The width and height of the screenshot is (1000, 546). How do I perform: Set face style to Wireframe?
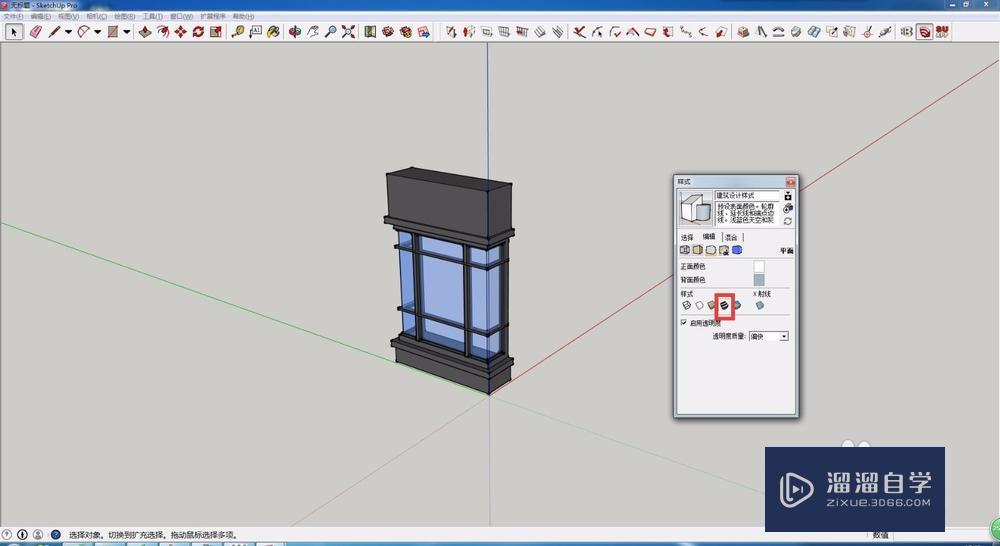[686, 306]
